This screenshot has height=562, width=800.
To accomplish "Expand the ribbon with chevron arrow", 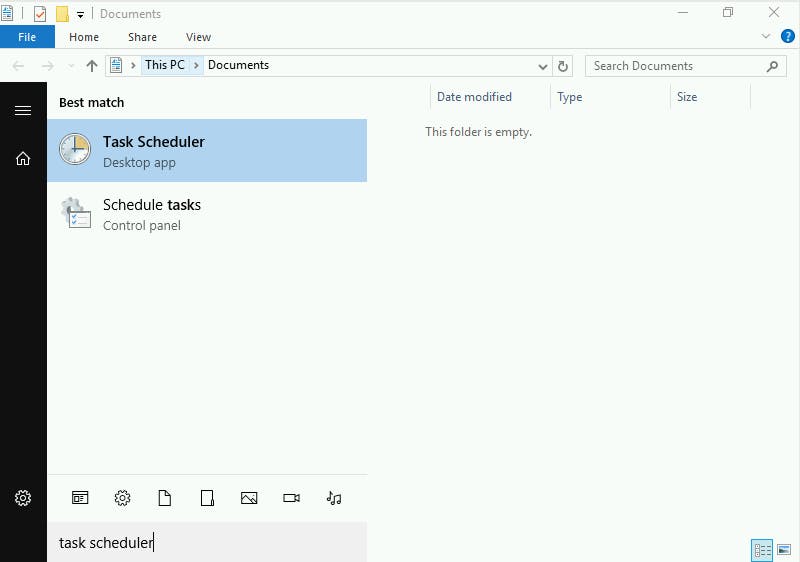I will click(765, 36).
